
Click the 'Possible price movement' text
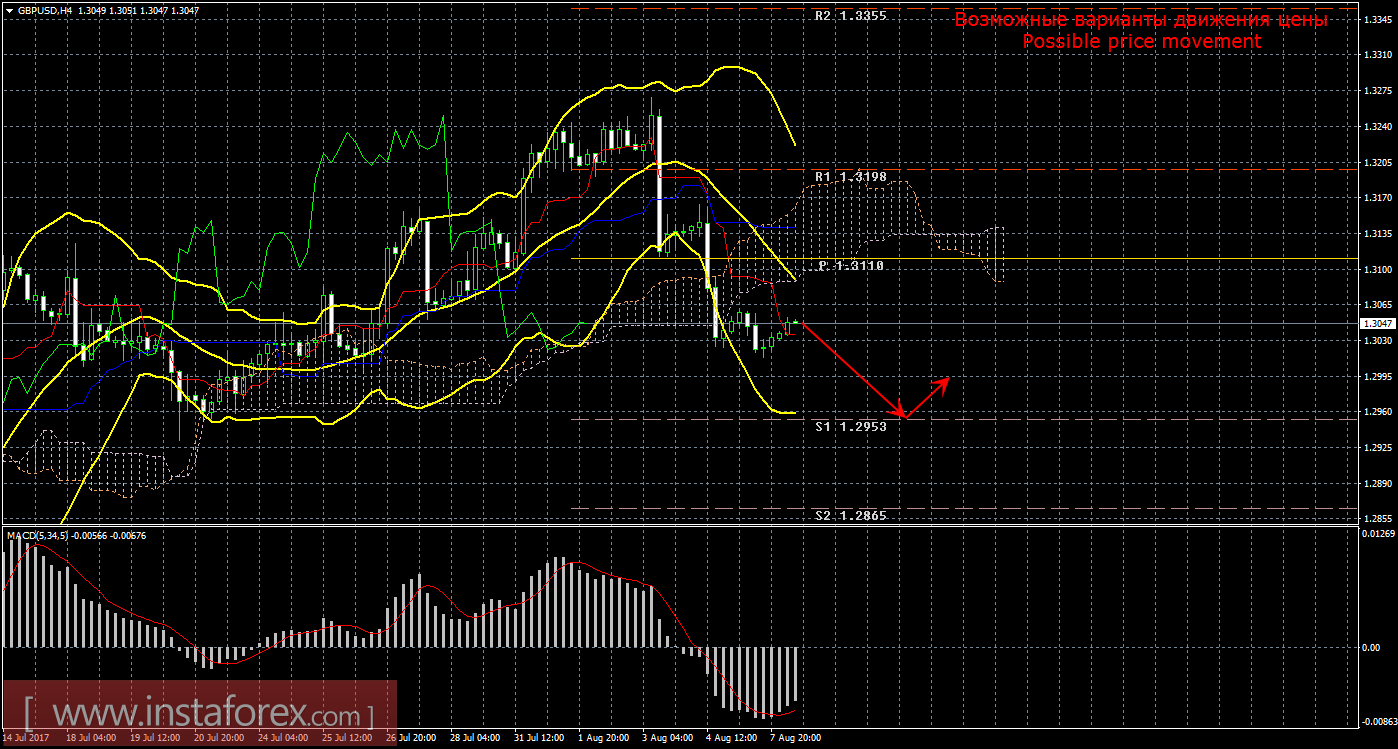coord(1141,41)
